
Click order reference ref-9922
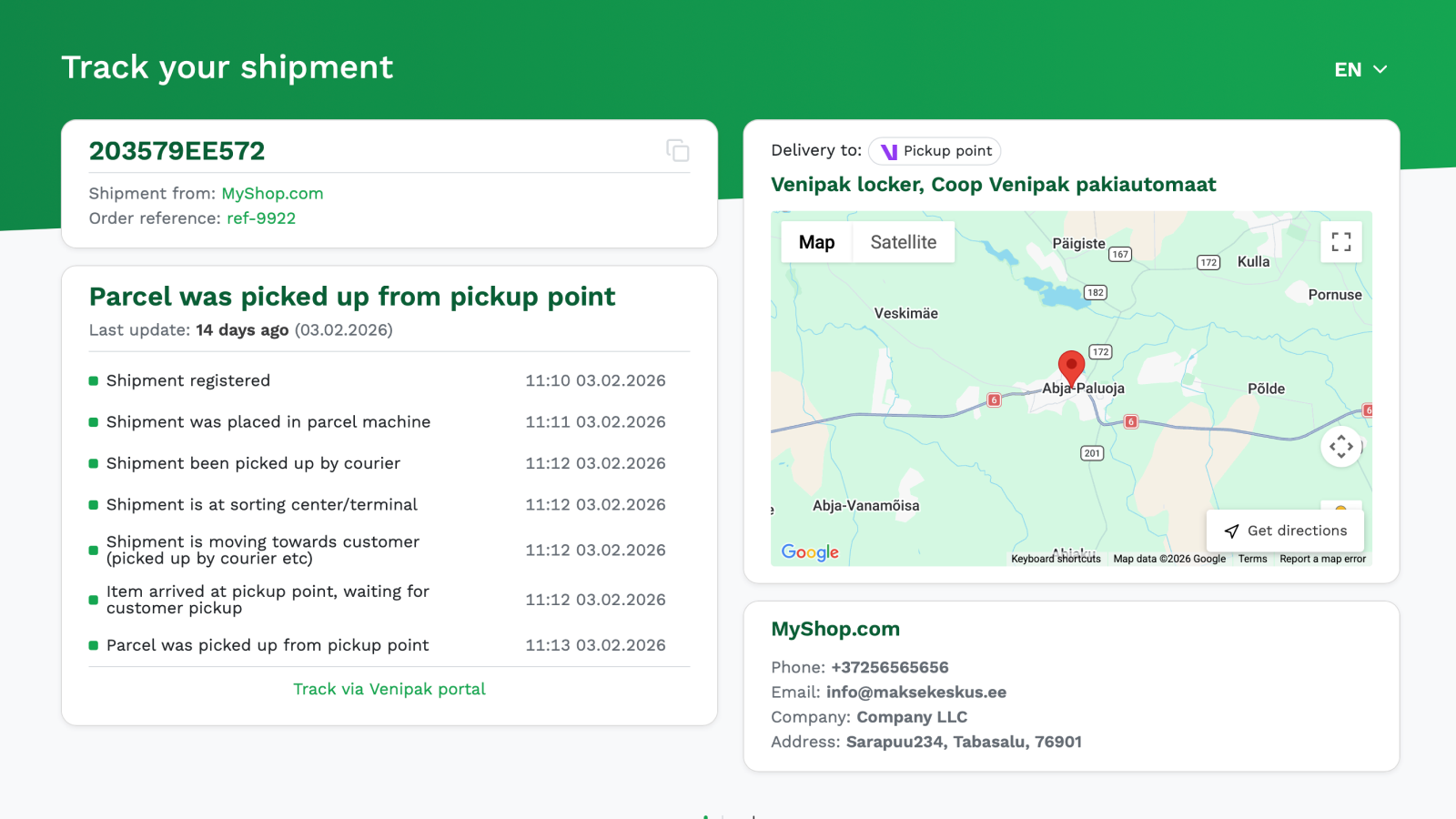tap(261, 218)
